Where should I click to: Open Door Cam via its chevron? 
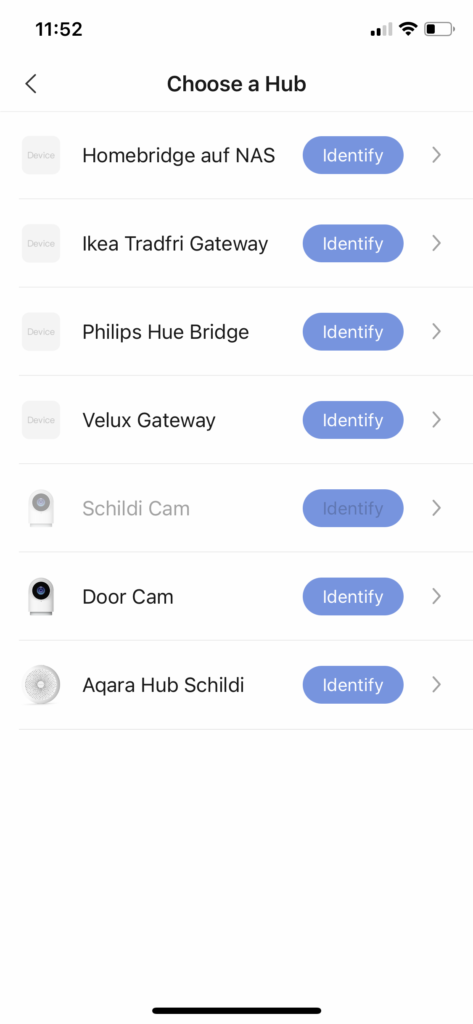point(437,596)
